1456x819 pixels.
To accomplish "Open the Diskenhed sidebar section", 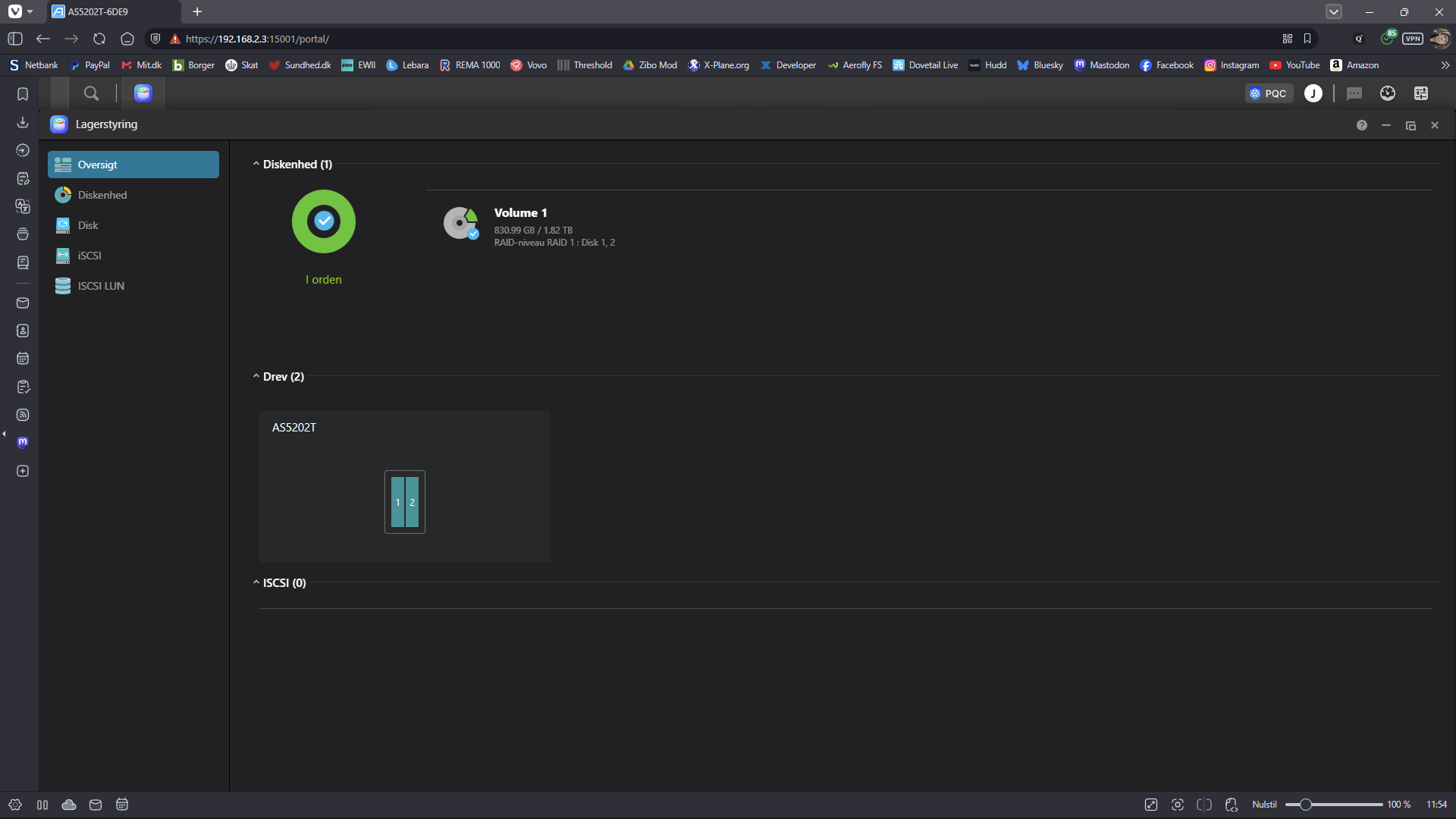I will [102, 195].
